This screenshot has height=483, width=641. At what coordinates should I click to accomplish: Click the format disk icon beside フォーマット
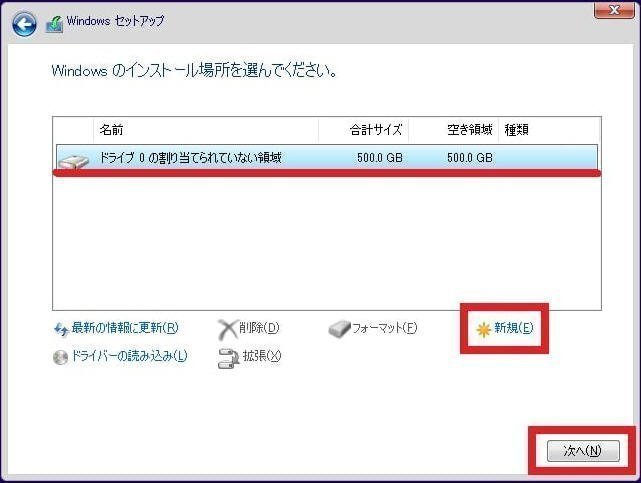(339, 329)
